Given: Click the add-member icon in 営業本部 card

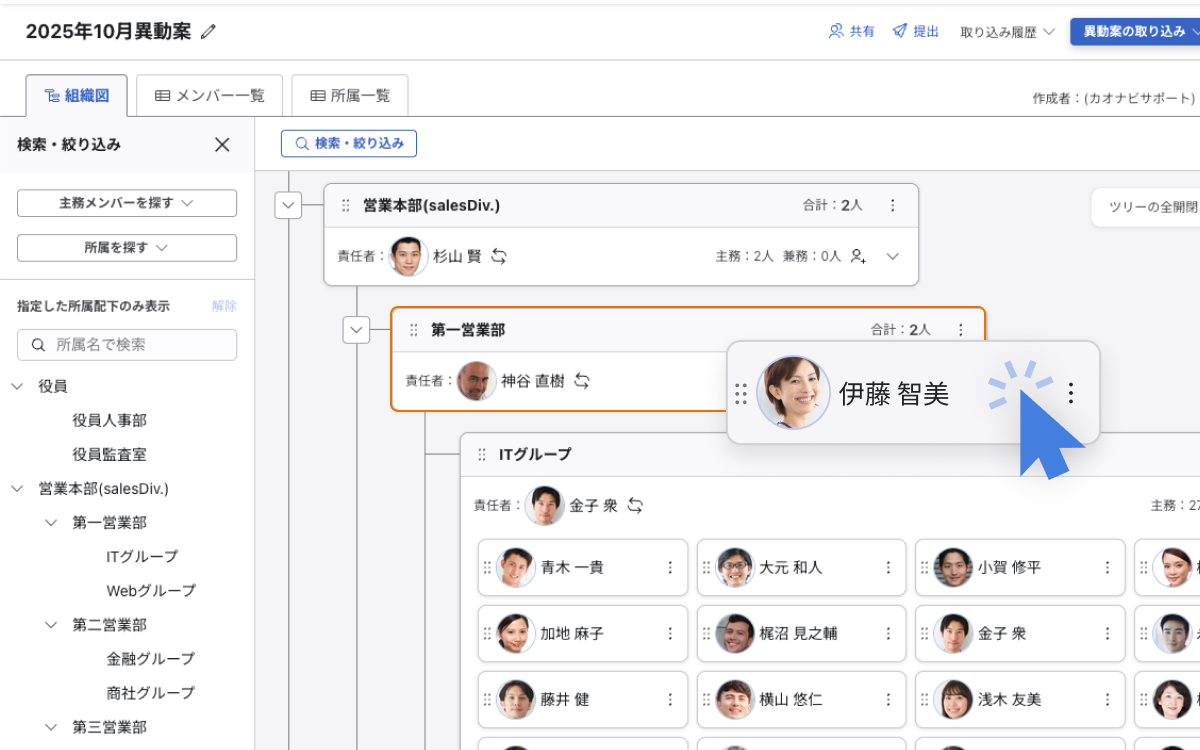Looking at the screenshot, I should 858,256.
